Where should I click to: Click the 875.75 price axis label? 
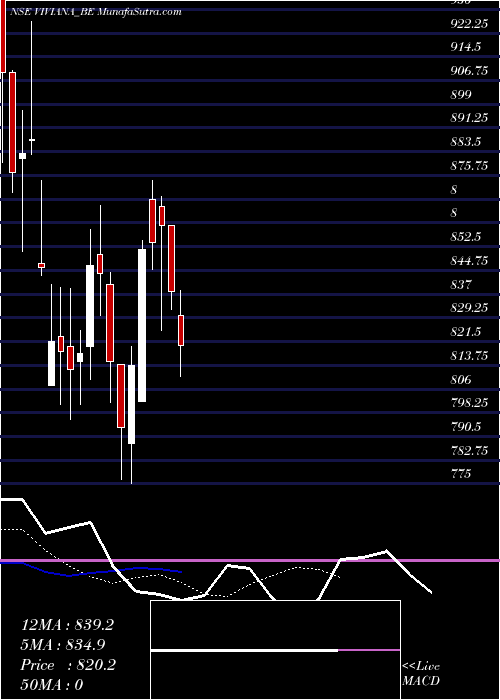tap(469, 166)
